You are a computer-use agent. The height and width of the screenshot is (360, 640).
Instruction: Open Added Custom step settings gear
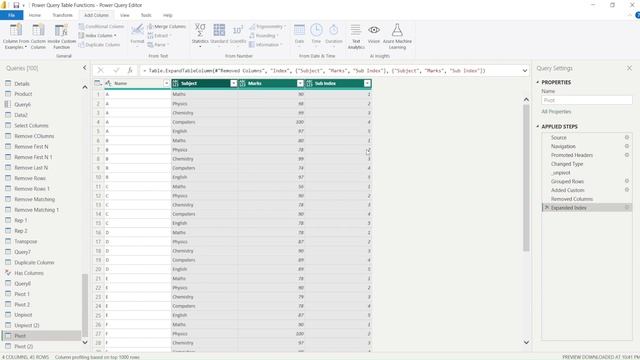(x=627, y=190)
